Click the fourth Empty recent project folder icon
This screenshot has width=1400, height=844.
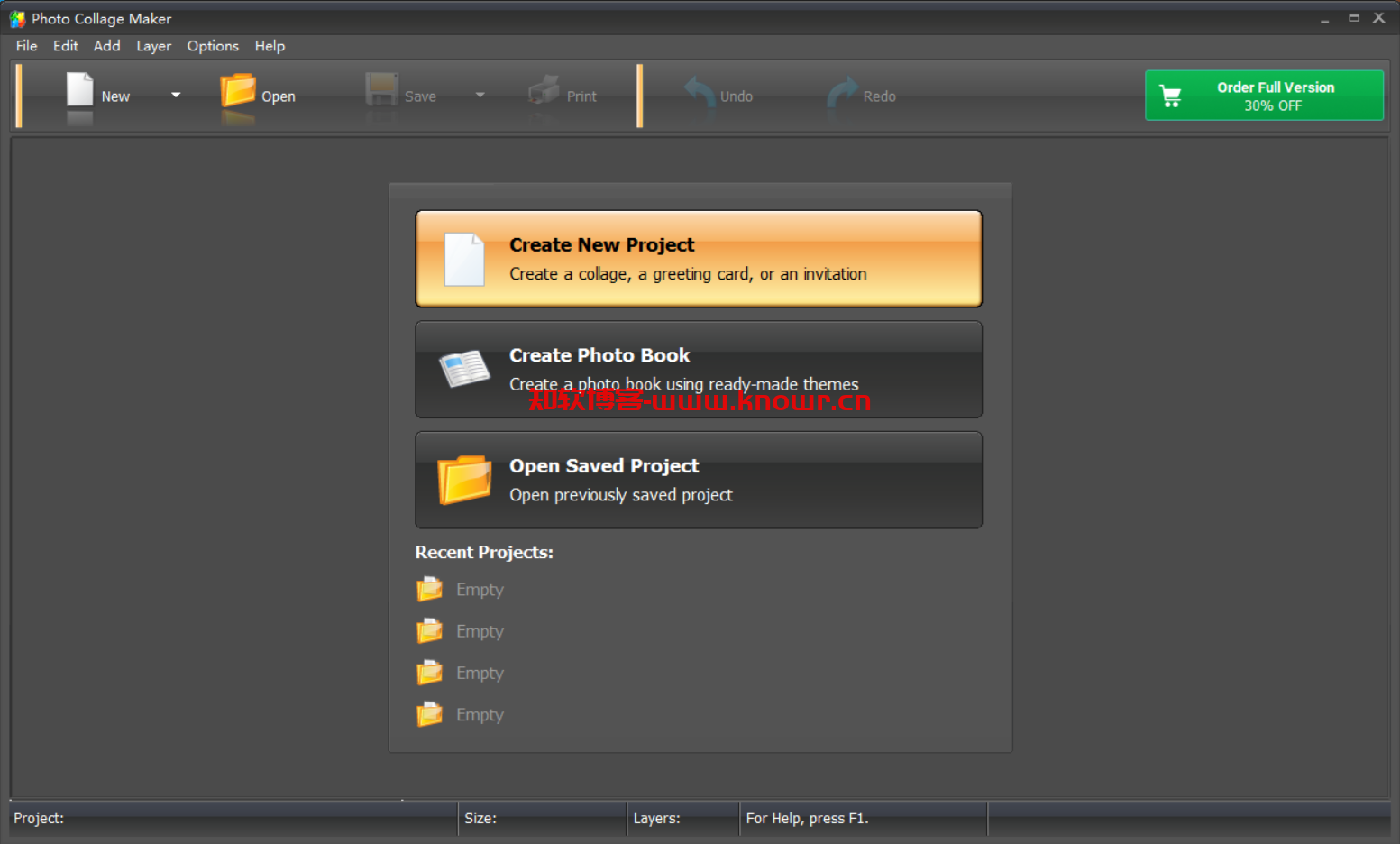pyautogui.click(x=429, y=714)
